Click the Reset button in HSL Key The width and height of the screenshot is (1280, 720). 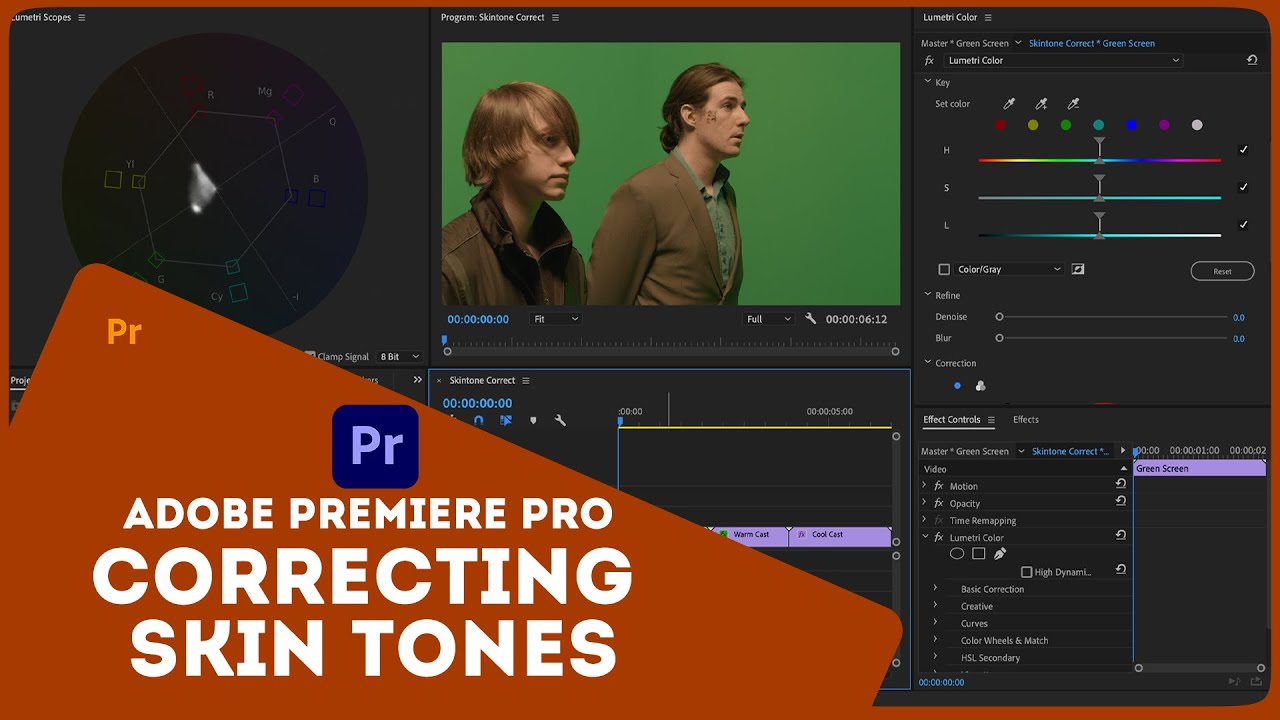(x=1222, y=271)
